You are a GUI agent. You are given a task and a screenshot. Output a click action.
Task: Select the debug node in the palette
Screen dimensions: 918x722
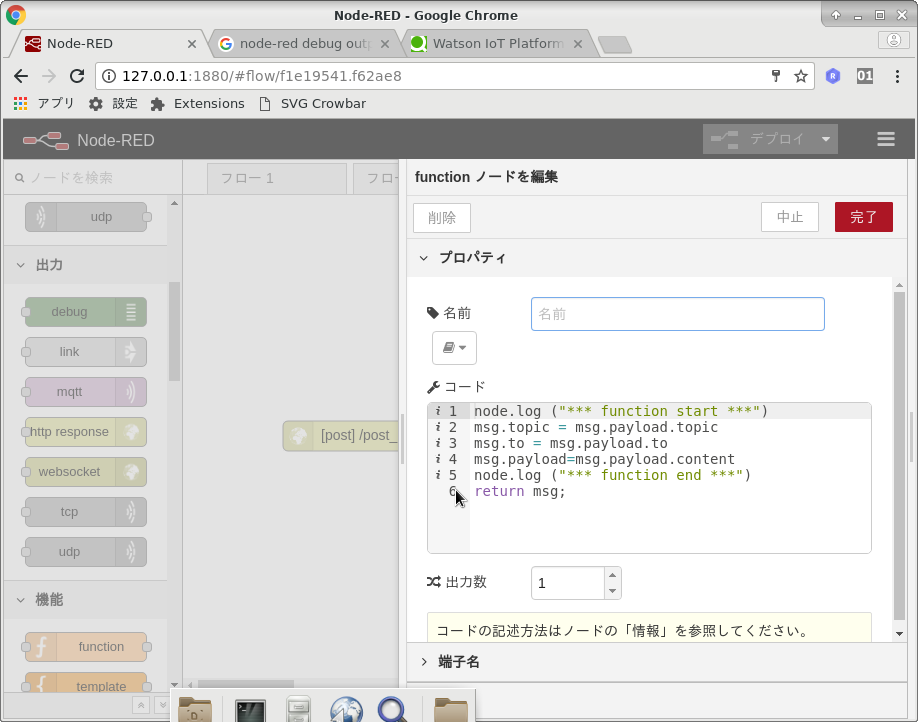[x=86, y=312]
